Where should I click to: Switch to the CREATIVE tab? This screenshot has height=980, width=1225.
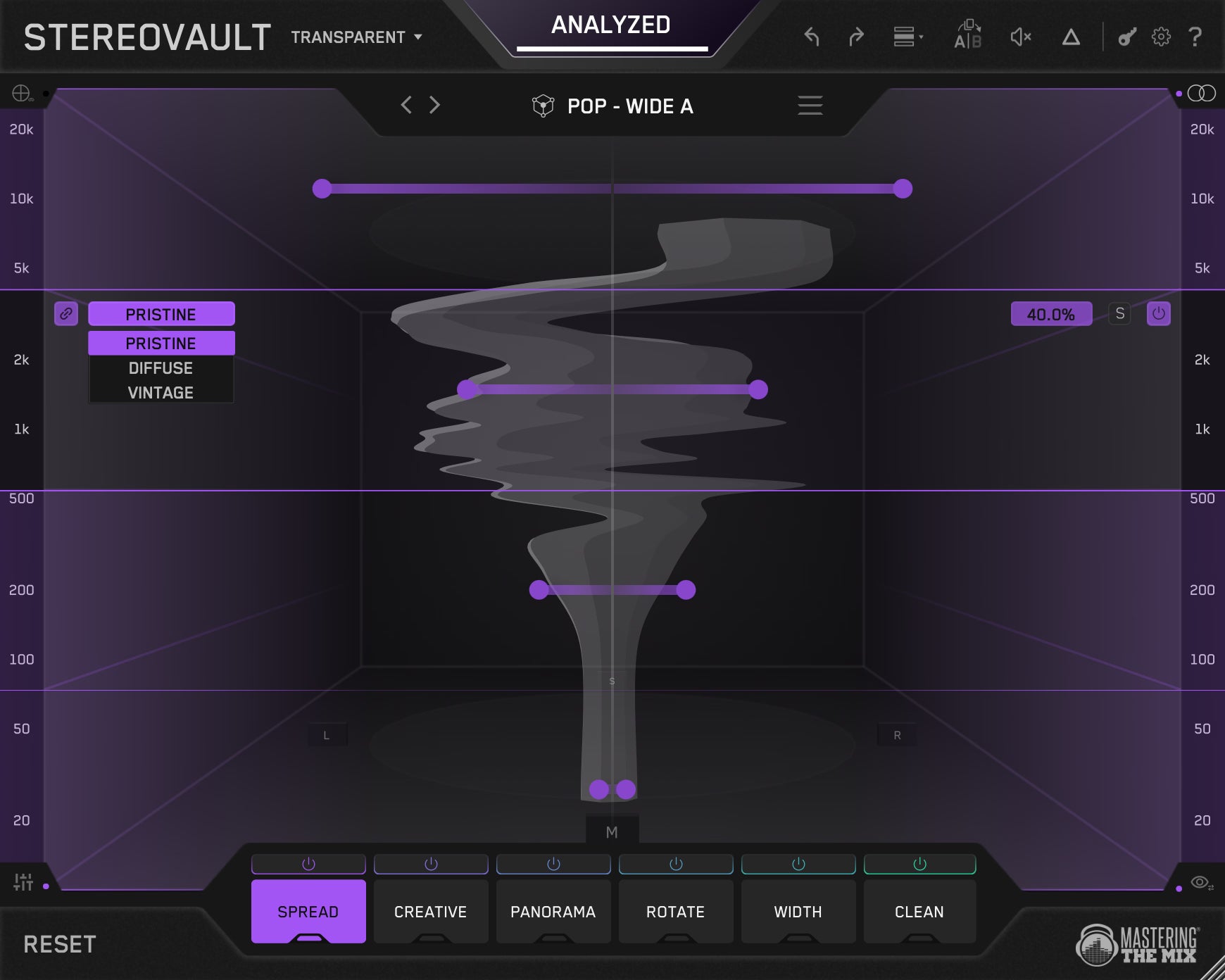click(x=431, y=911)
